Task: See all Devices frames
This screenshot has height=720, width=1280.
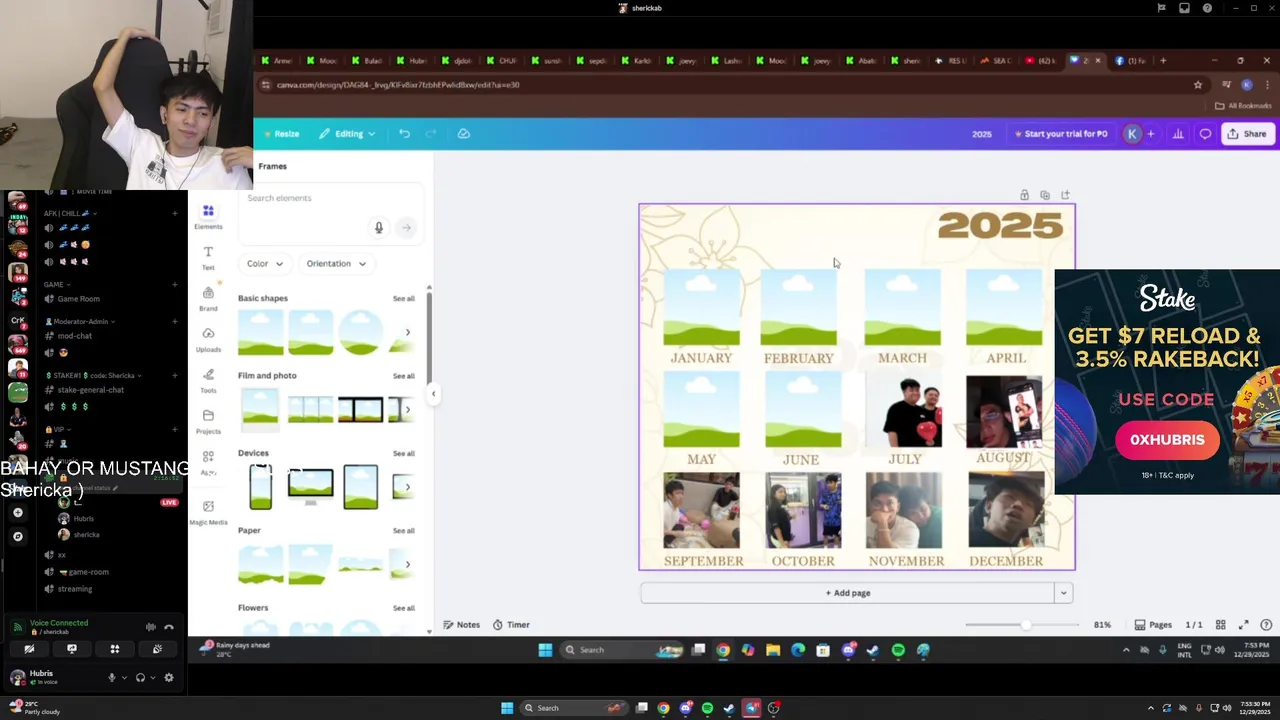Action: coord(403,454)
